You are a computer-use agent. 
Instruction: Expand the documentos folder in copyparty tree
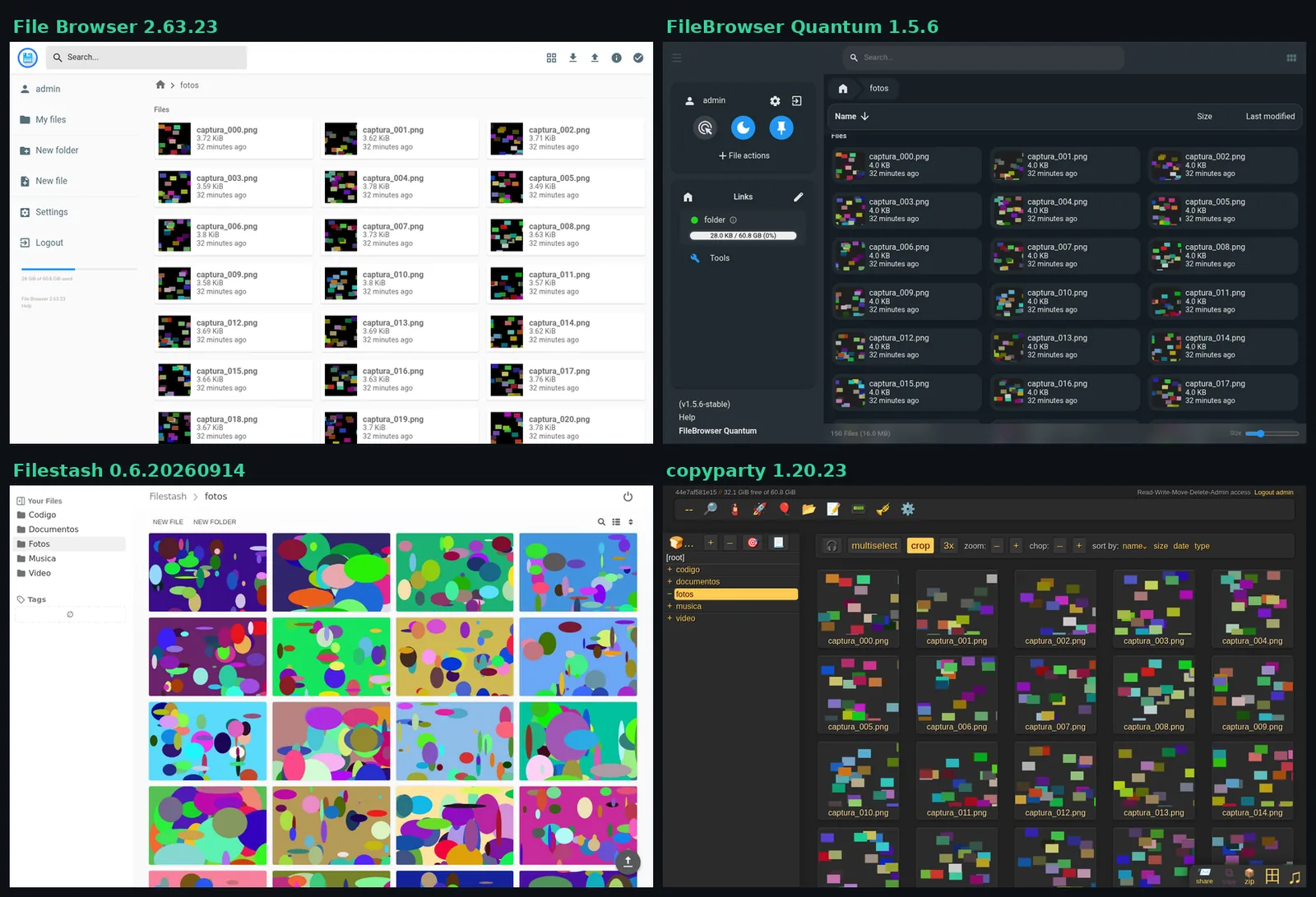point(670,582)
